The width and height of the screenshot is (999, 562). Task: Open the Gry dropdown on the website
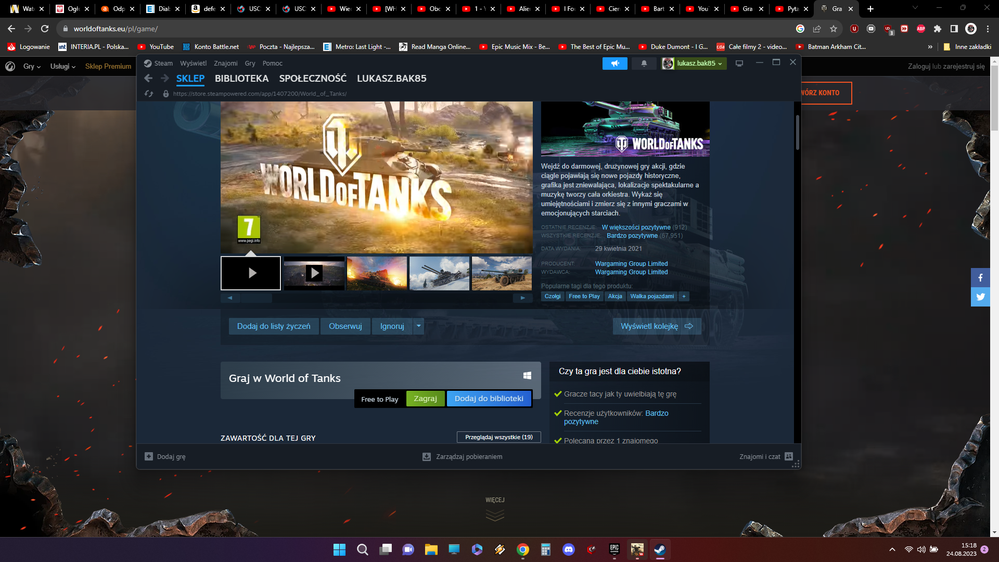31,66
